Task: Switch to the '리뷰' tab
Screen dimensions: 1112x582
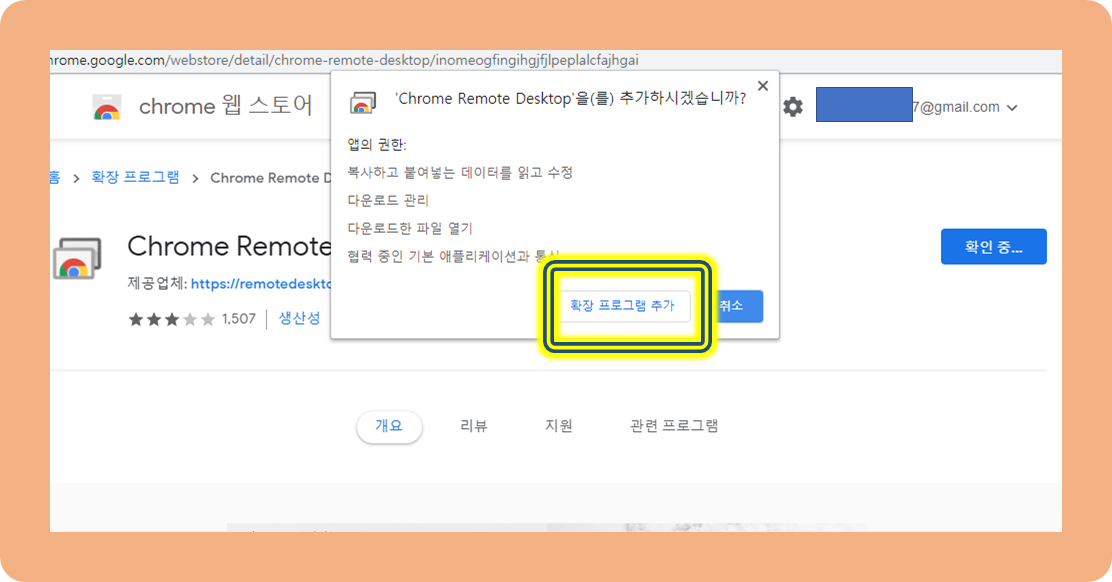Action: (474, 426)
